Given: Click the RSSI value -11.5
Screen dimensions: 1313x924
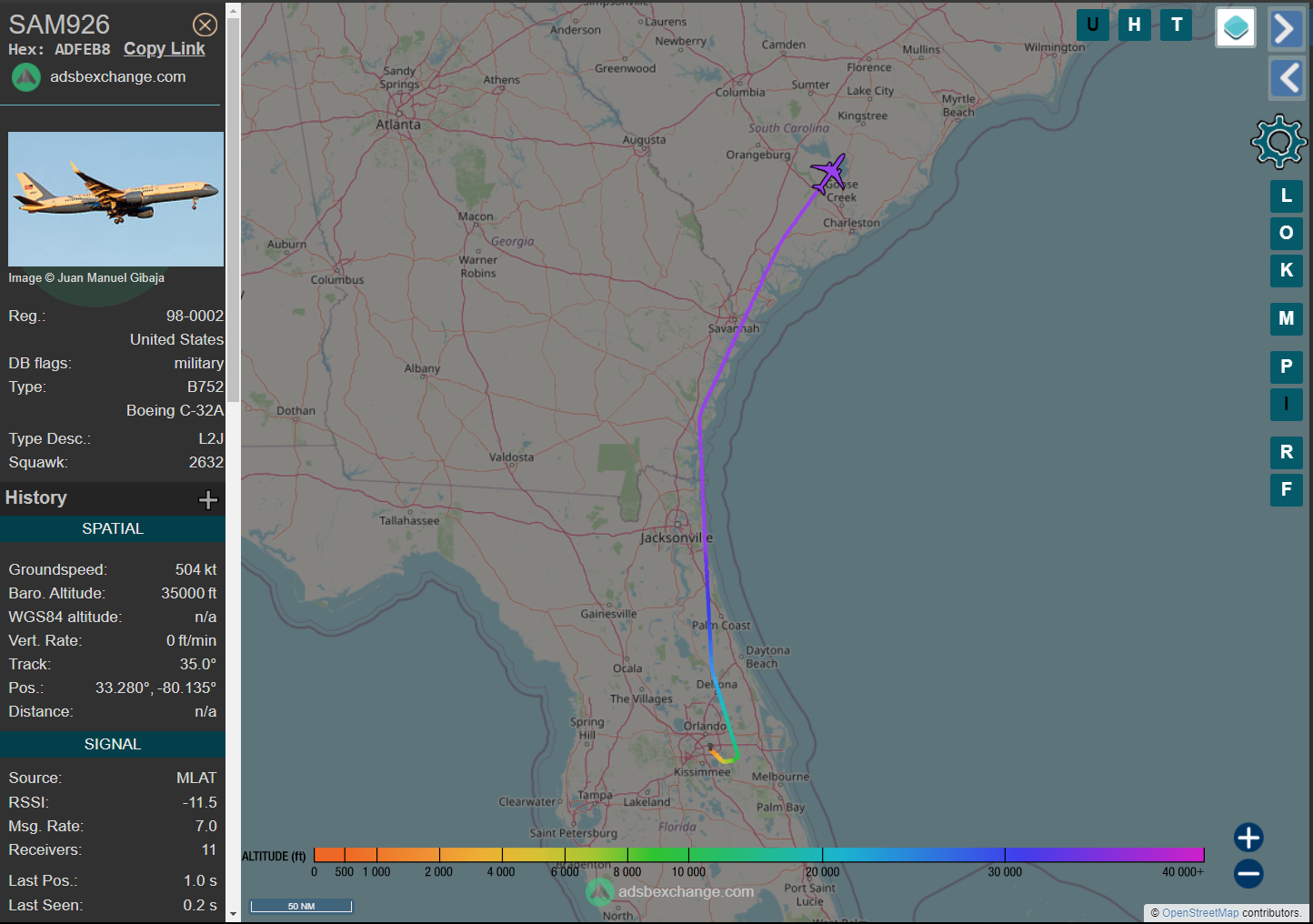Looking at the screenshot, I should click(200, 802).
